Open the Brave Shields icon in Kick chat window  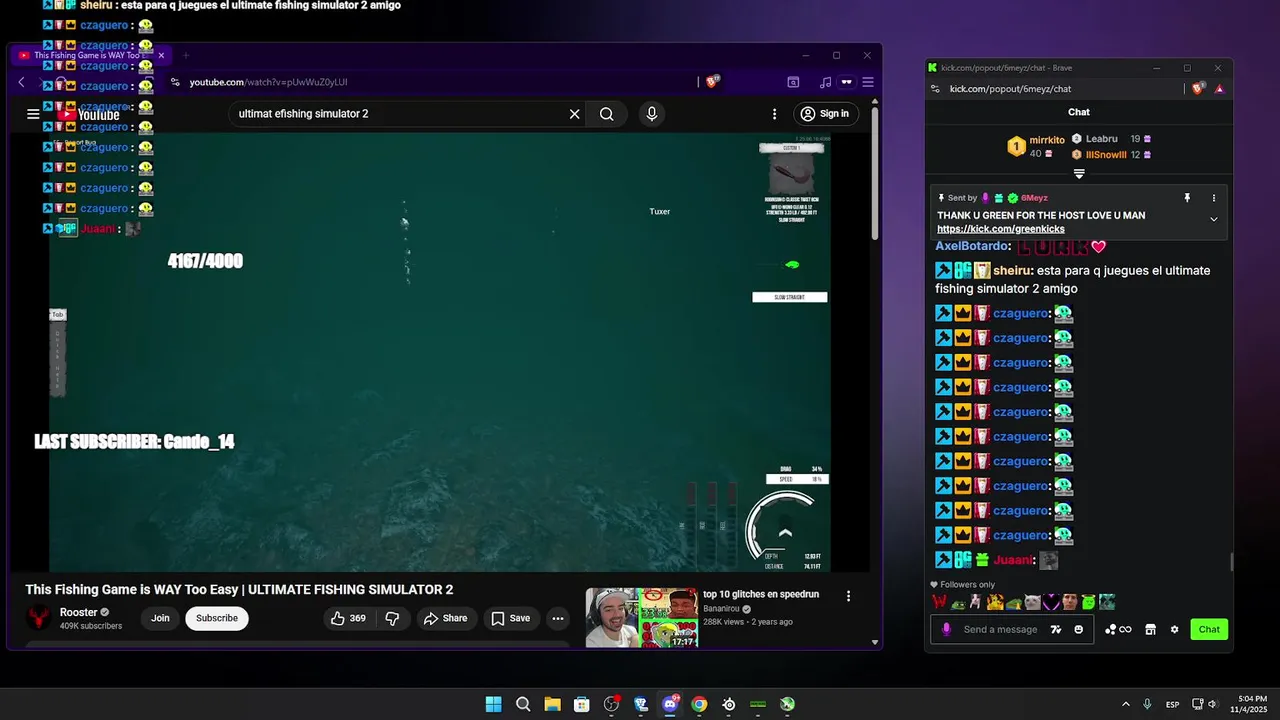pyautogui.click(x=1200, y=89)
